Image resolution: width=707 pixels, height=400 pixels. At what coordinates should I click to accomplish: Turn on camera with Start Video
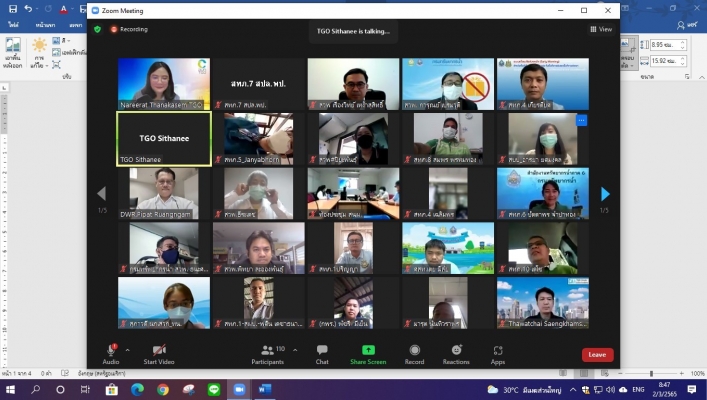pyautogui.click(x=159, y=351)
